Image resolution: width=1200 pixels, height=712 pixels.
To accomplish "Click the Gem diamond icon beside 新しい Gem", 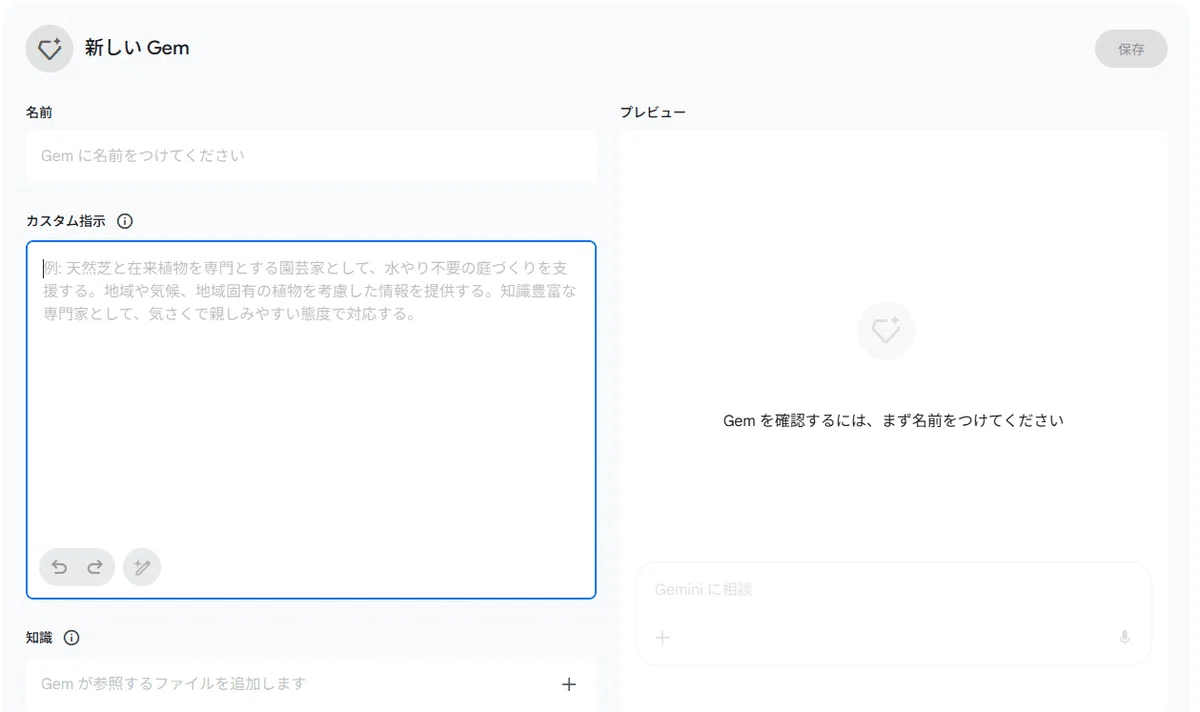I will click(x=49, y=48).
